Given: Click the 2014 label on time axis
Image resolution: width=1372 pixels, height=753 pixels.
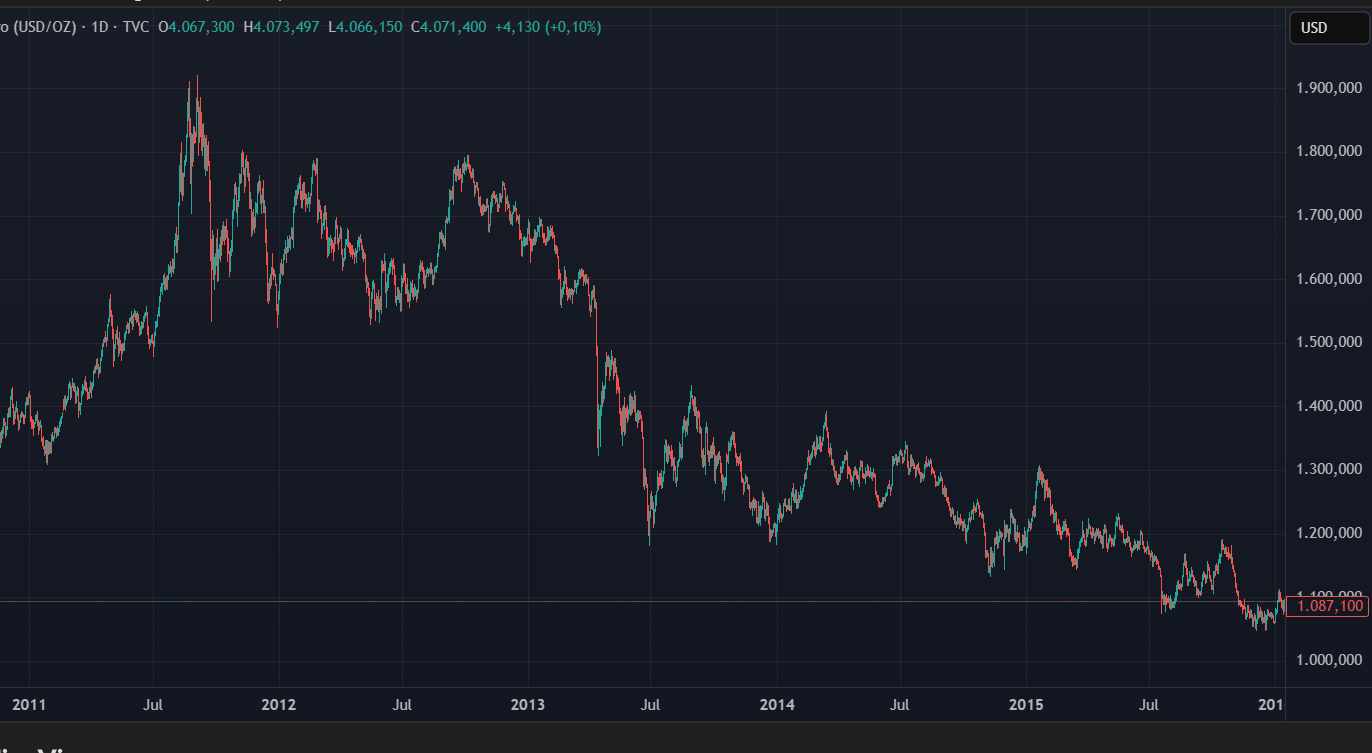Looking at the screenshot, I should coord(777,705).
